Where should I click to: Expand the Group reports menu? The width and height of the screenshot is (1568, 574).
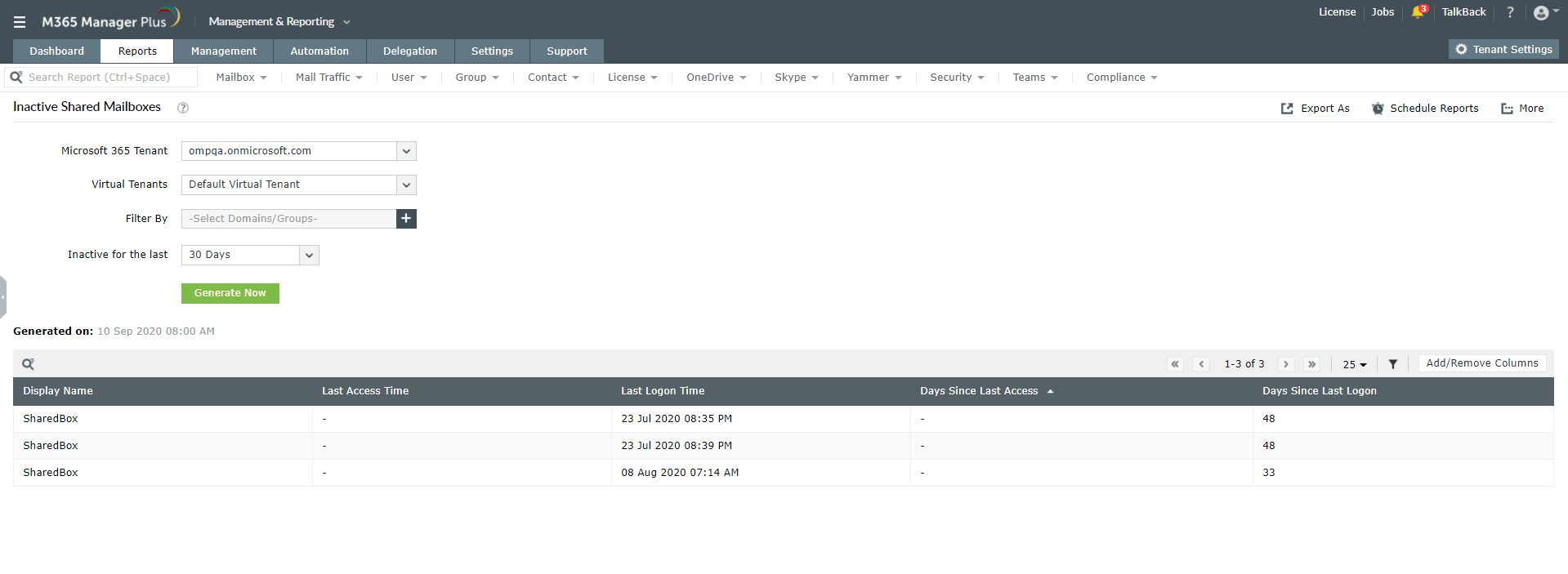[x=477, y=78]
